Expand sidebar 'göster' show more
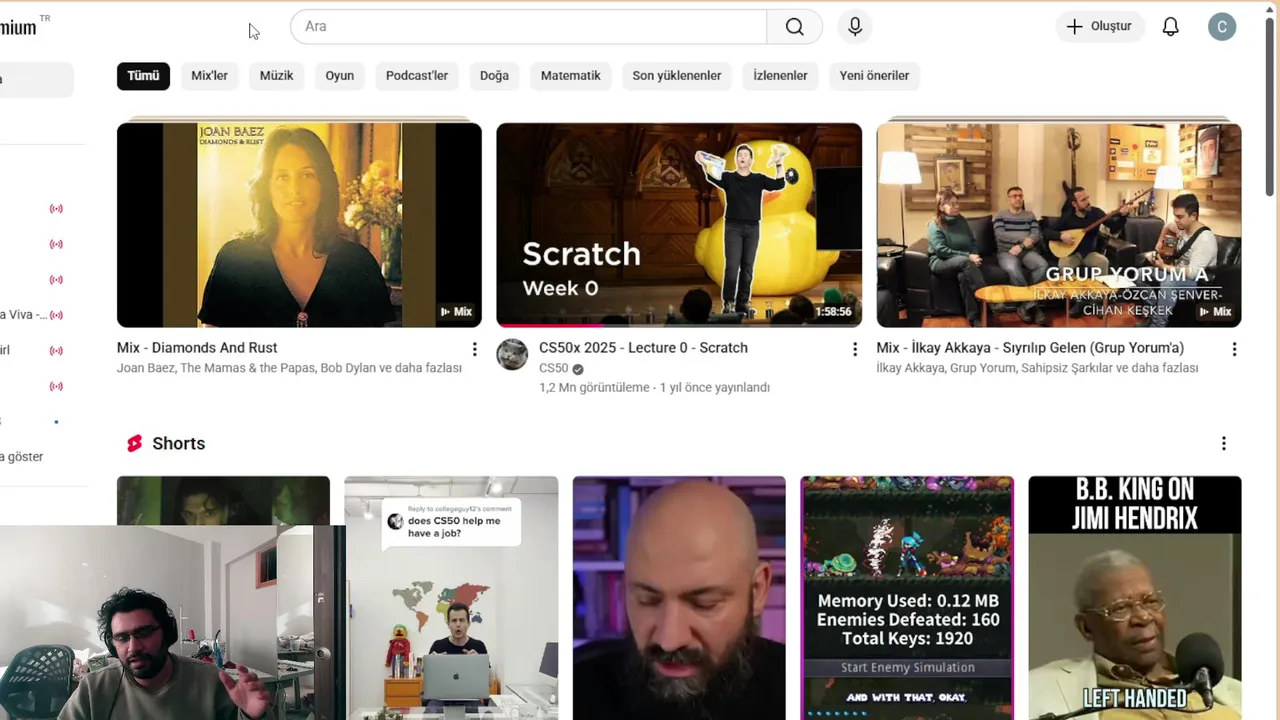 click(22, 457)
